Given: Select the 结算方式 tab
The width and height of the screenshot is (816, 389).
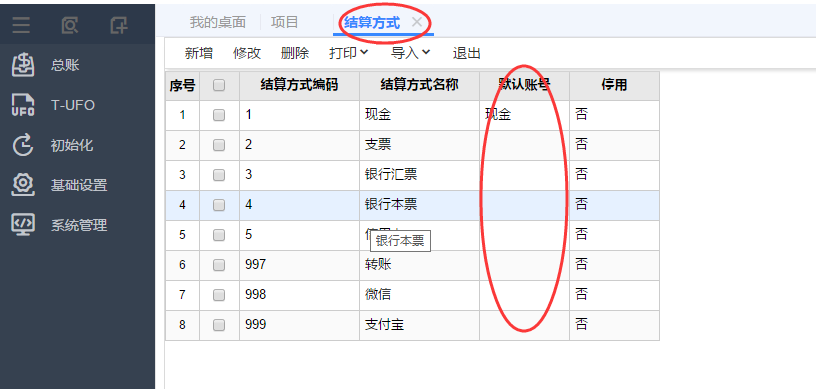Looking at the screenshot, I should point(372,22).
